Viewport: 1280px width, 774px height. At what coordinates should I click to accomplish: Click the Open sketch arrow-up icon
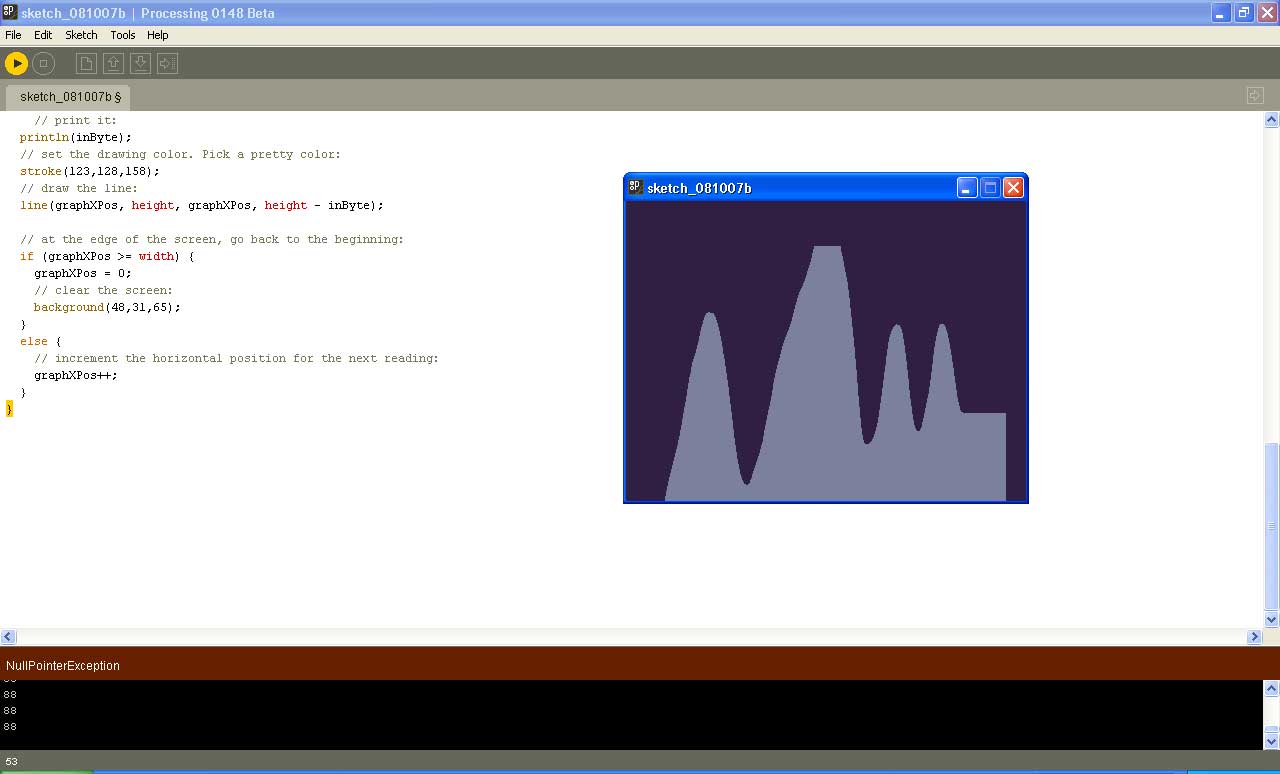pyautogui.click(x=114, y=63)
